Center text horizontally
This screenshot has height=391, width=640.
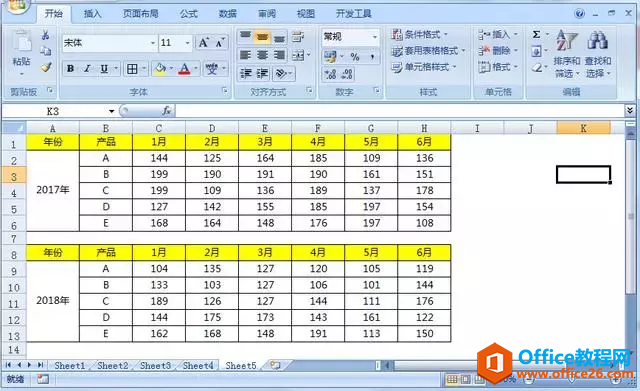point(262,55)
